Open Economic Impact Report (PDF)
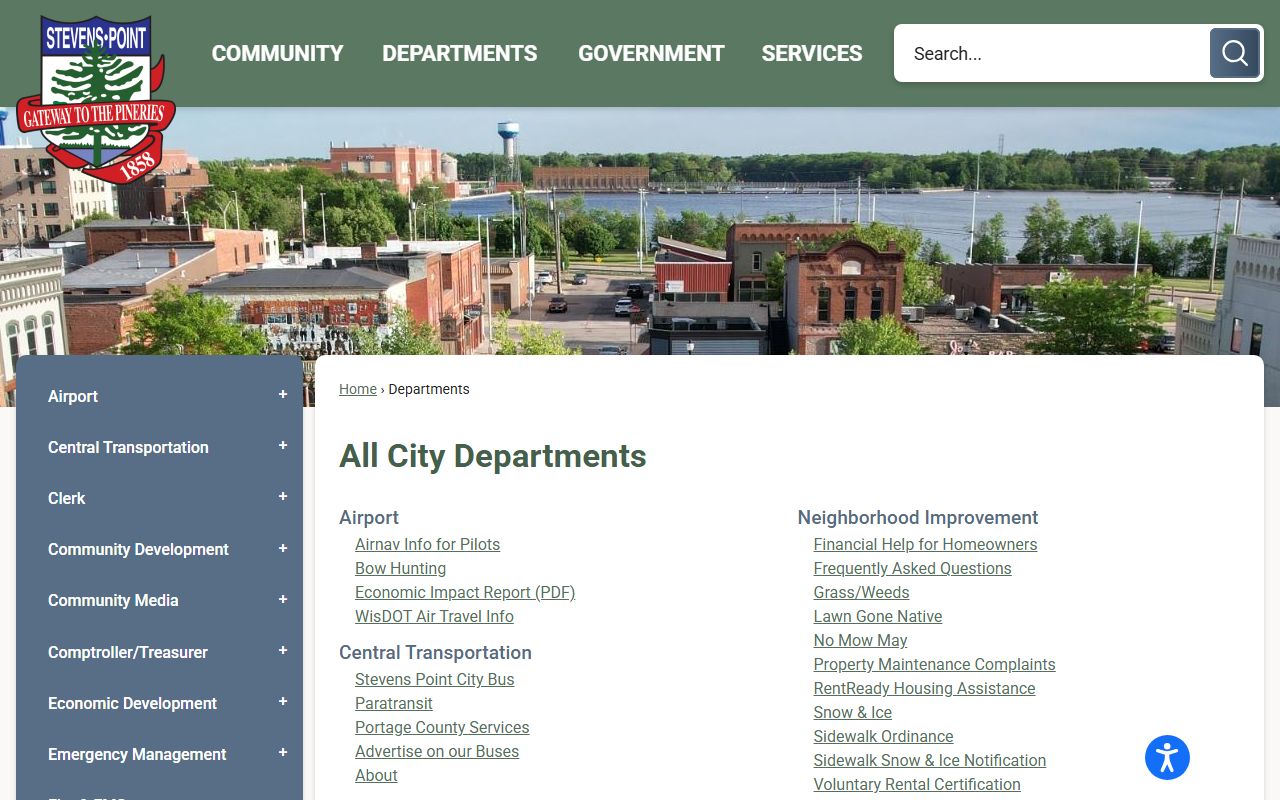The height and width of the screenshot is (800, 1280). [465, 592]
